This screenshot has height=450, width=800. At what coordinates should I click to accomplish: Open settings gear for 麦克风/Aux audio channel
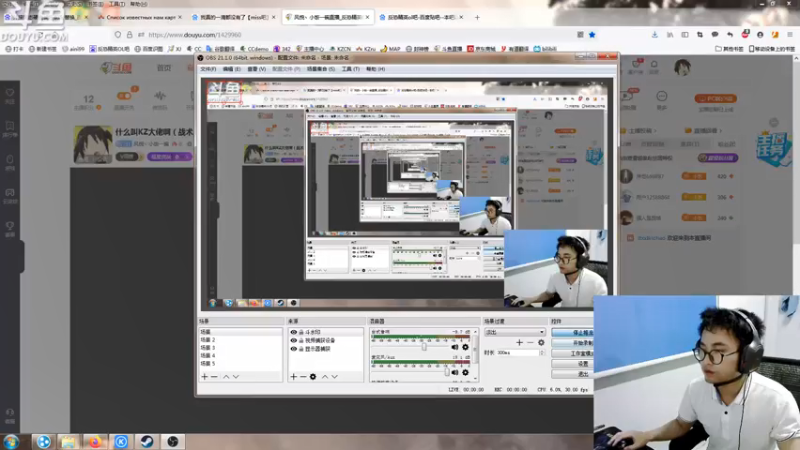465,372
